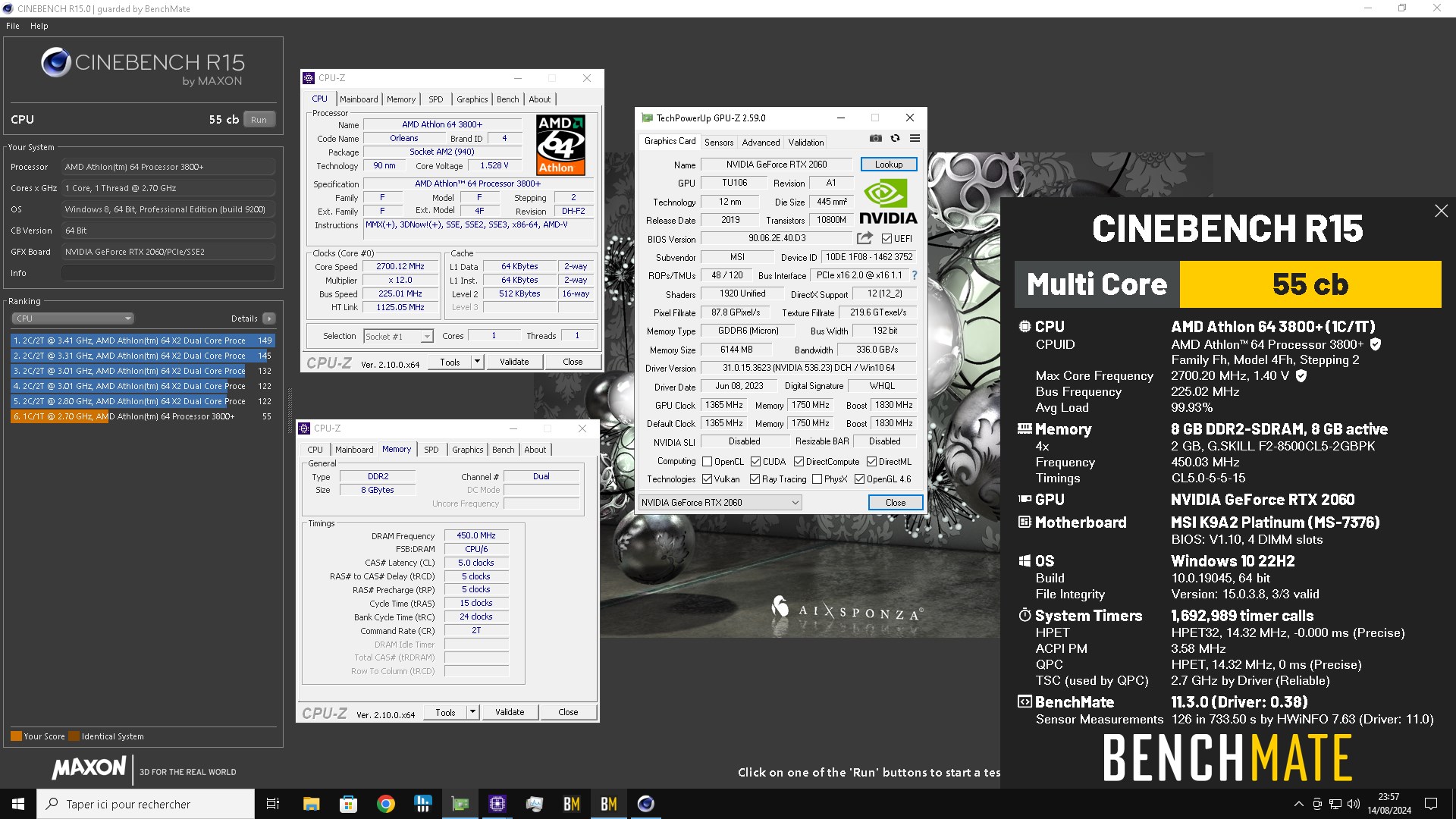The height and width of the screenshot is (819, 1456).
Task: Show hidden system tray icons
Action: 1298,804
